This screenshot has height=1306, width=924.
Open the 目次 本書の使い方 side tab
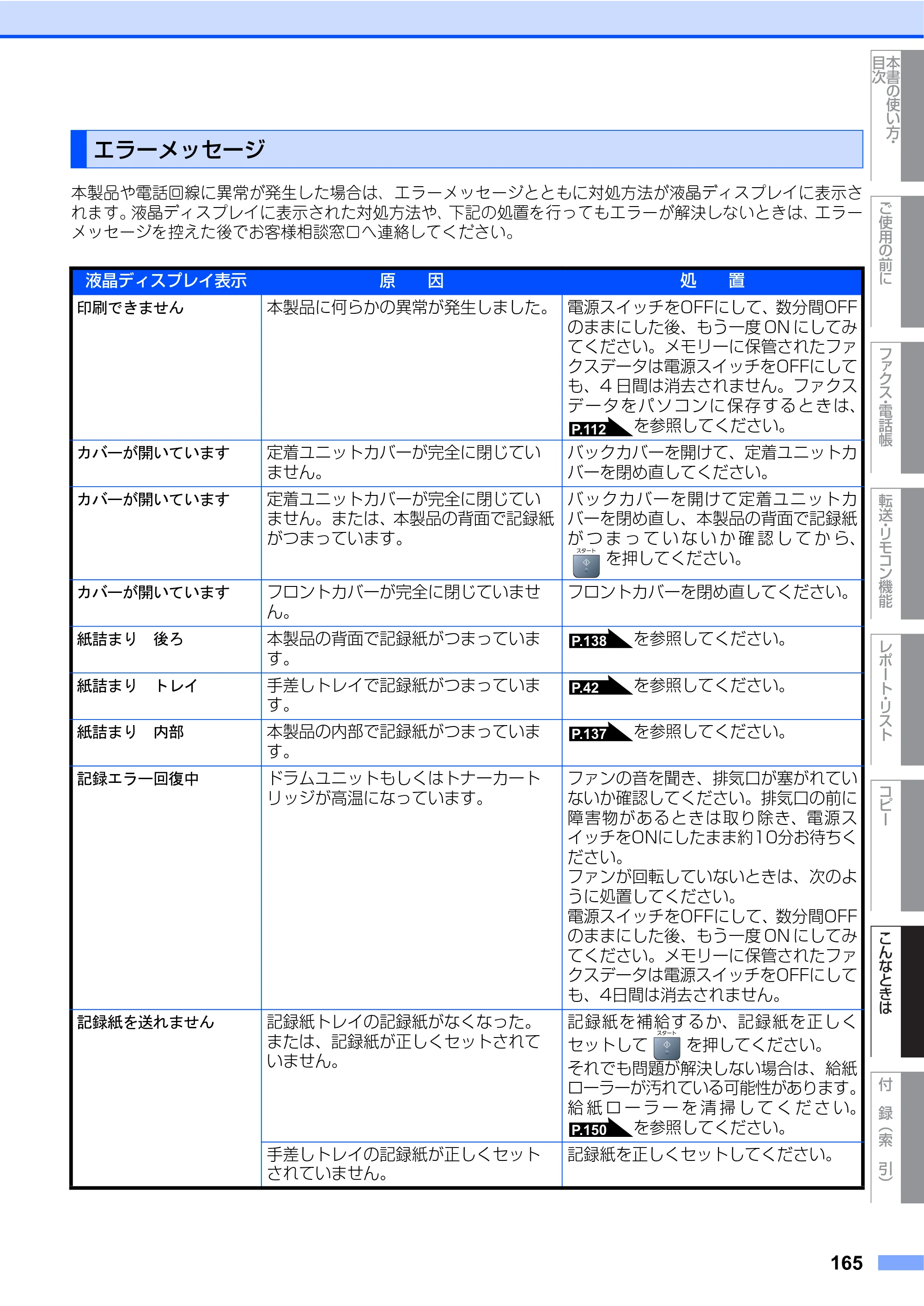tap(897, 116)
